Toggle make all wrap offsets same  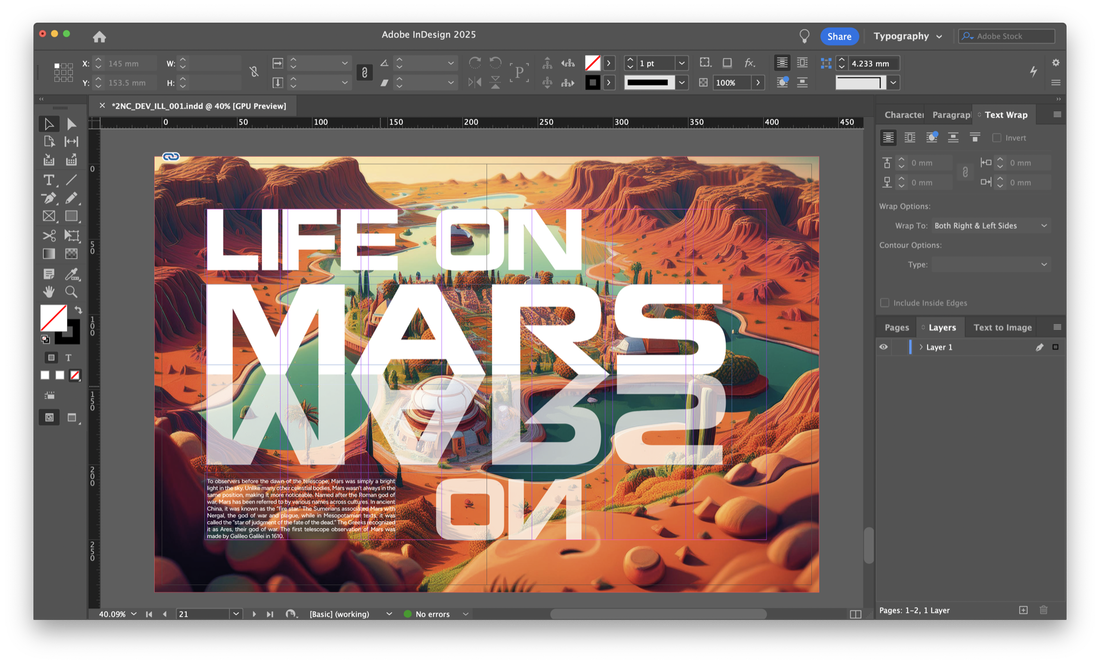(x=965, y=172)
